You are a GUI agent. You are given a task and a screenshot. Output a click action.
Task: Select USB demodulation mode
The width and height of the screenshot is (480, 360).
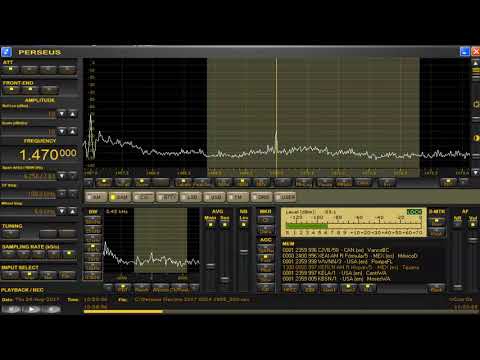point(215,197)
